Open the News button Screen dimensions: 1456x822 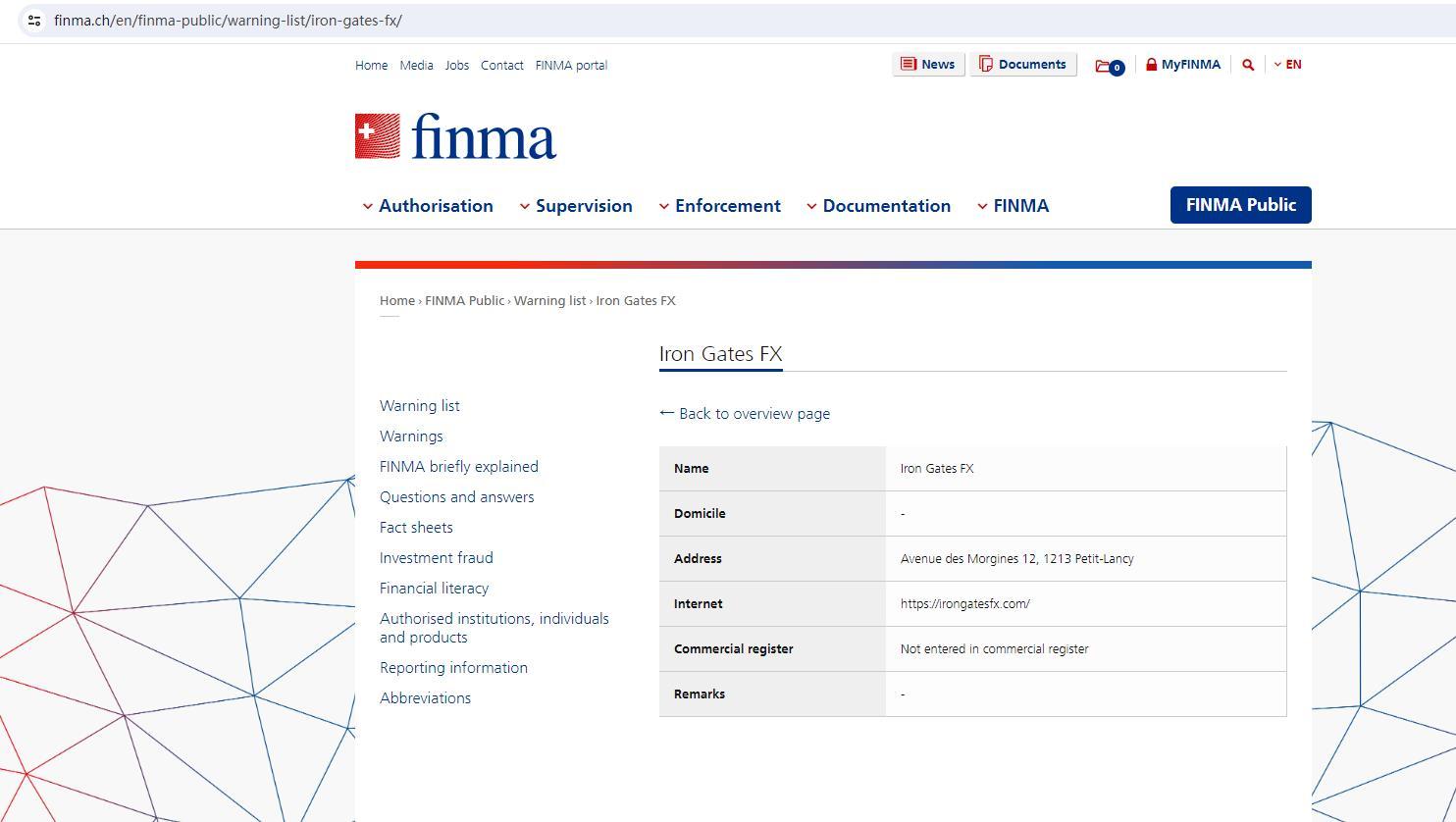[928, 65]
